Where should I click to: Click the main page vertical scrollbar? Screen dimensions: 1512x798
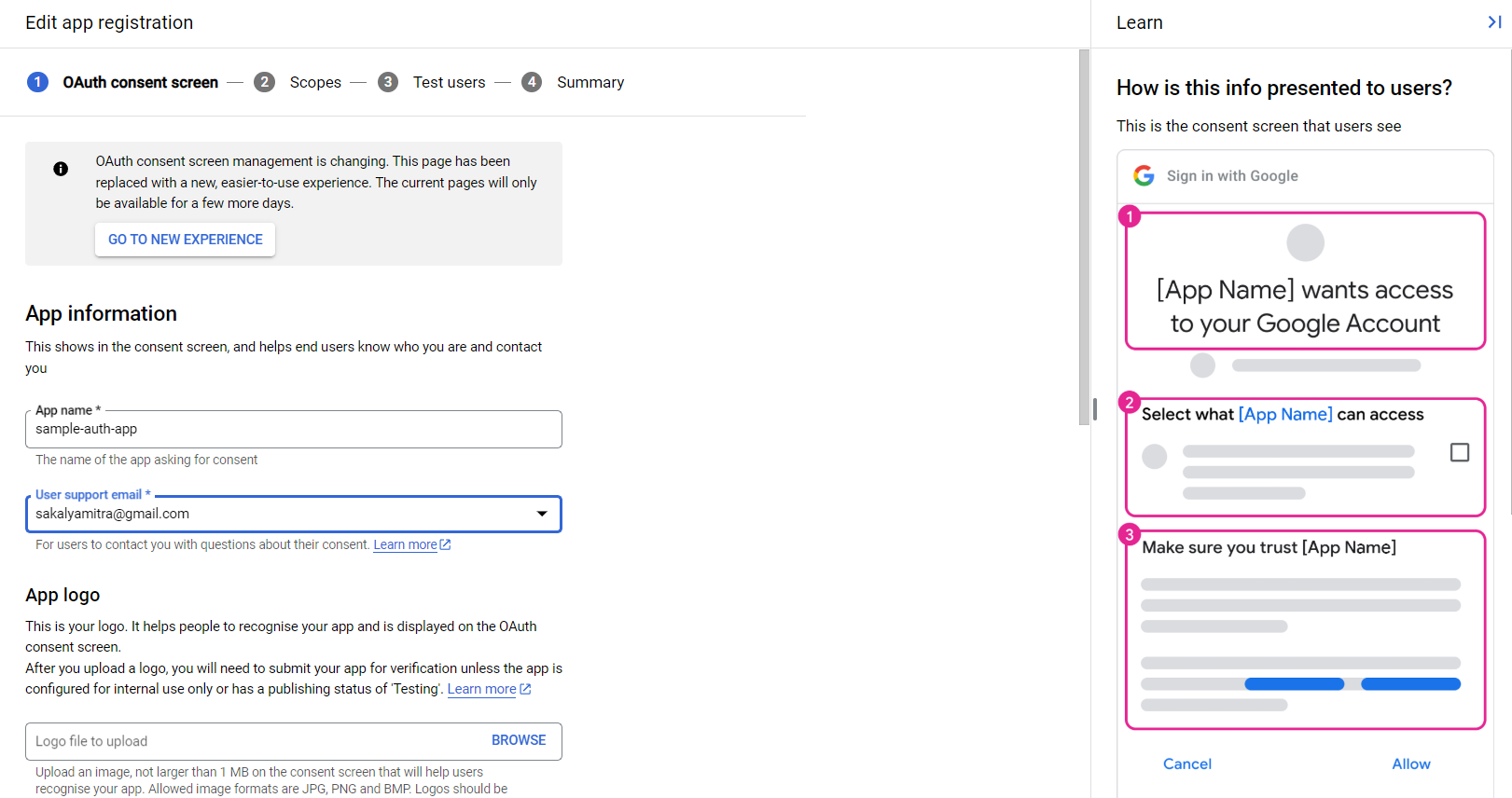click(1084, 238)
